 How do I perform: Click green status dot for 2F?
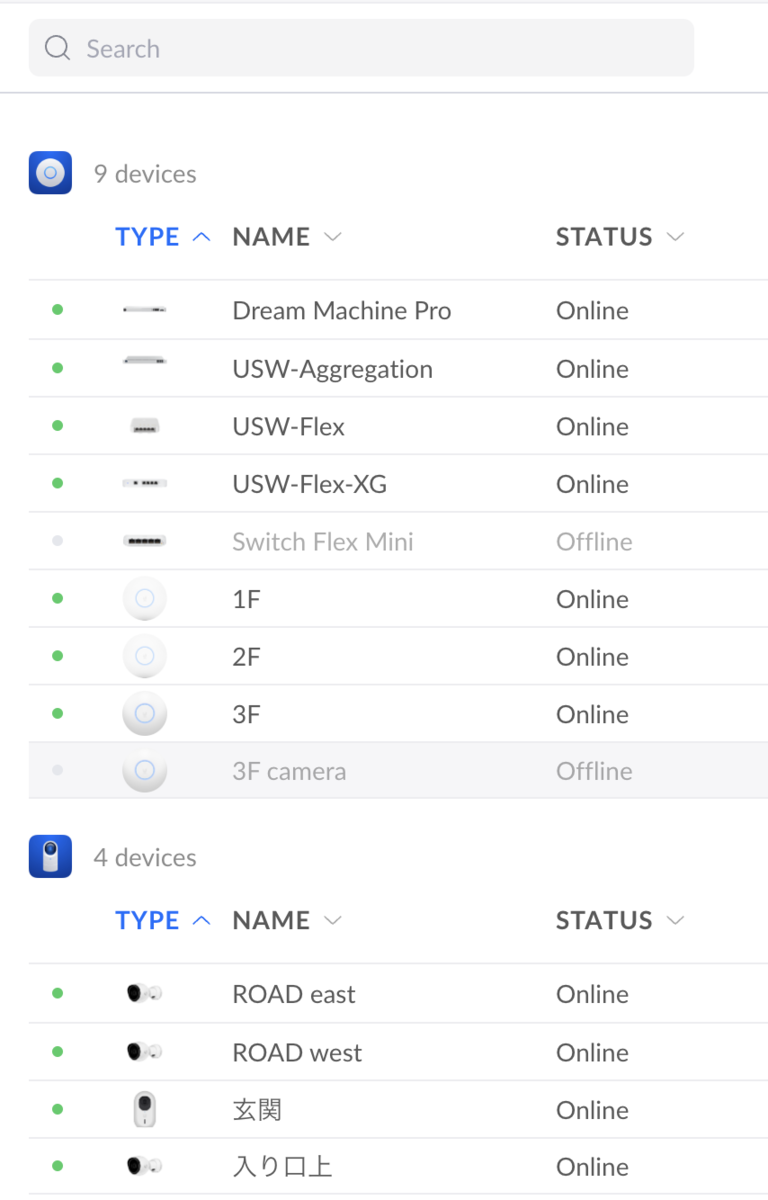click(x=57, y=656)
